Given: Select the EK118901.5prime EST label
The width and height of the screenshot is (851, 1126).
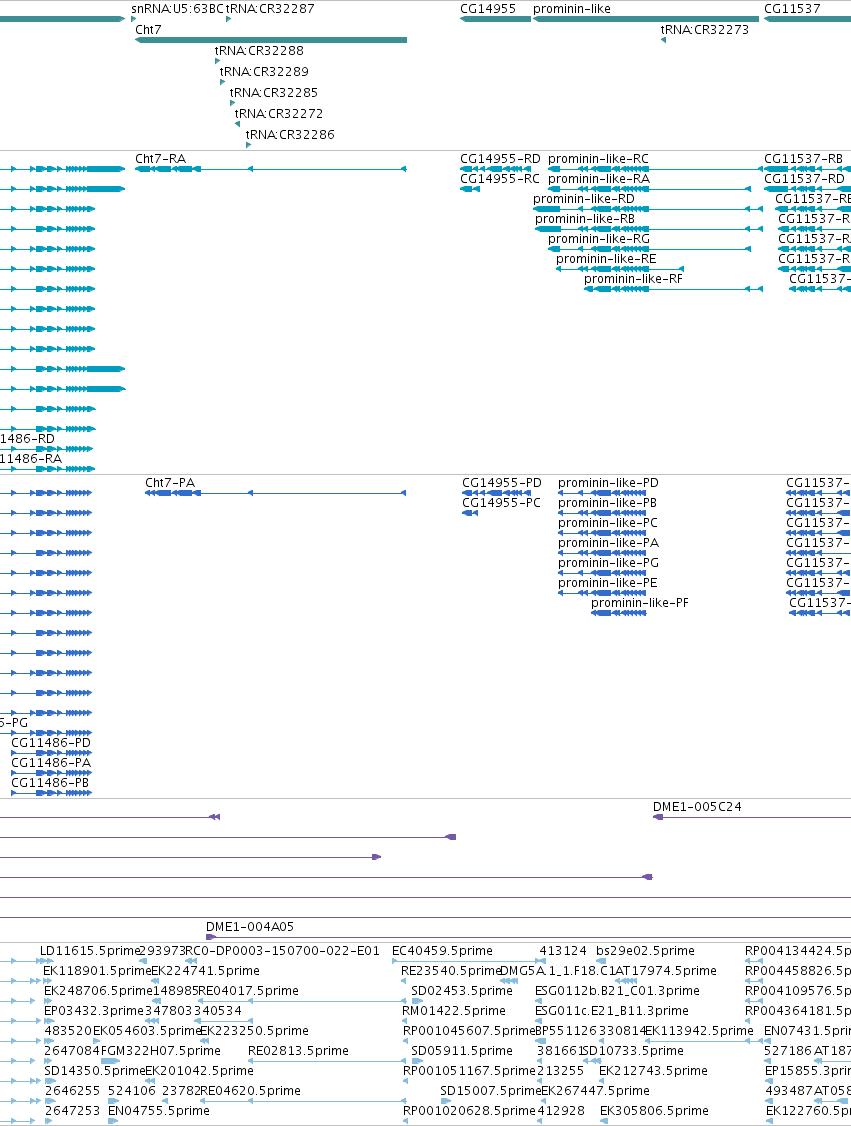Looking at the screenshot, I should tap(97, 970).
